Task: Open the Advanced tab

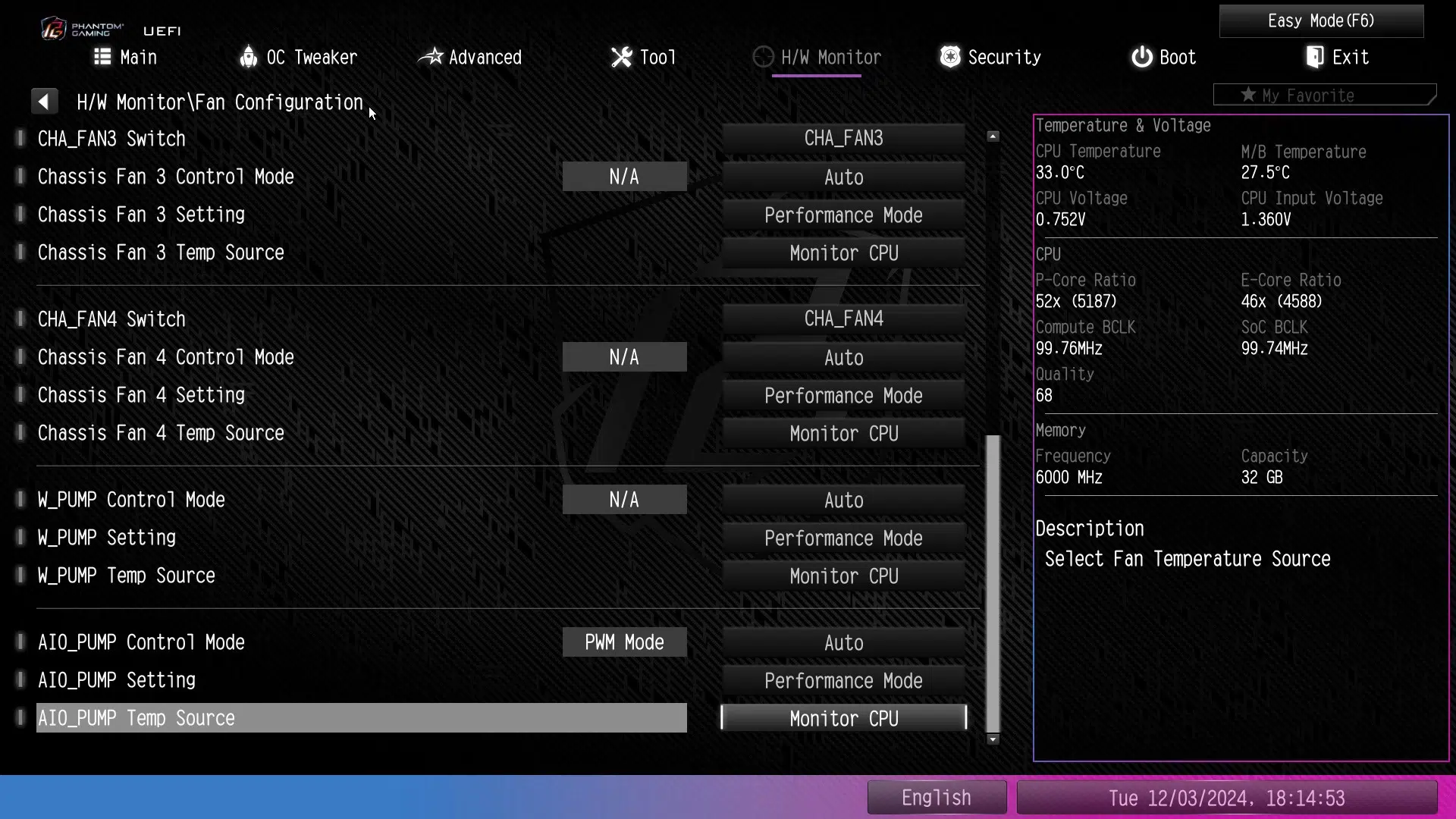Action: pyautogui.click(x=470, y=57)
